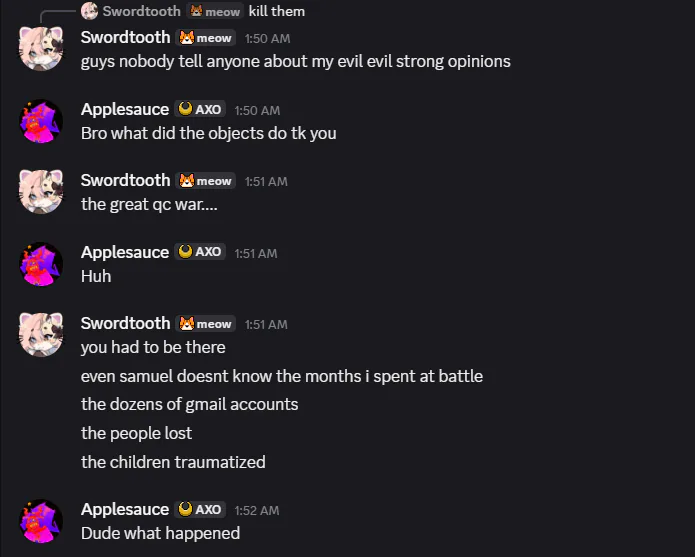Click the tiny Swordtooth avatar in the reply preview
Screen dimensions: 695x557
pyautogui.click(x=89, y=11)
